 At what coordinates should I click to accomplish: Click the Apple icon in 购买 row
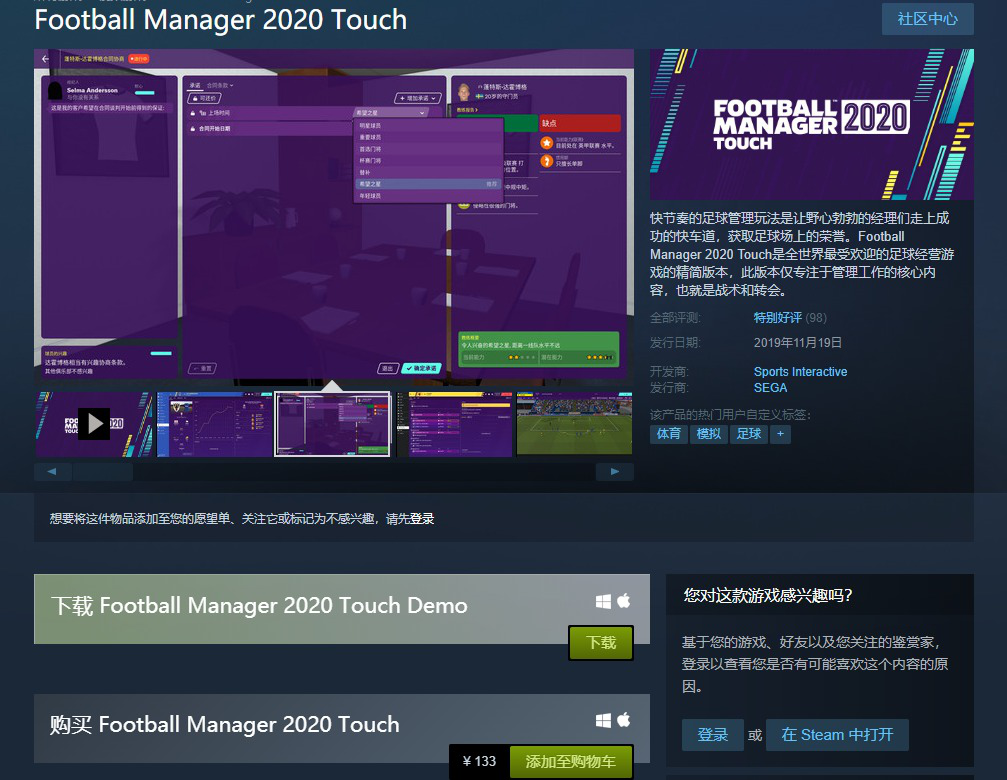click(x=624, y=720)
